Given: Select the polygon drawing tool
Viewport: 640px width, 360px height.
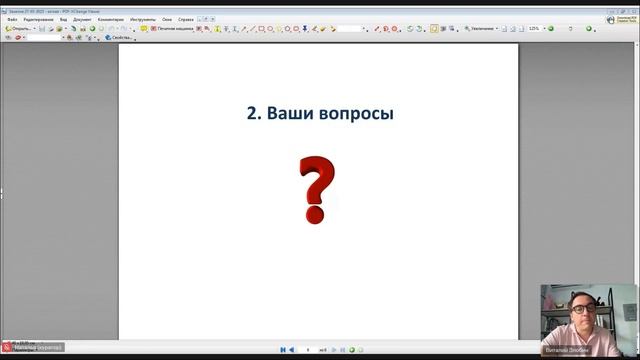Looking at the screenshot, I should 287,29.
